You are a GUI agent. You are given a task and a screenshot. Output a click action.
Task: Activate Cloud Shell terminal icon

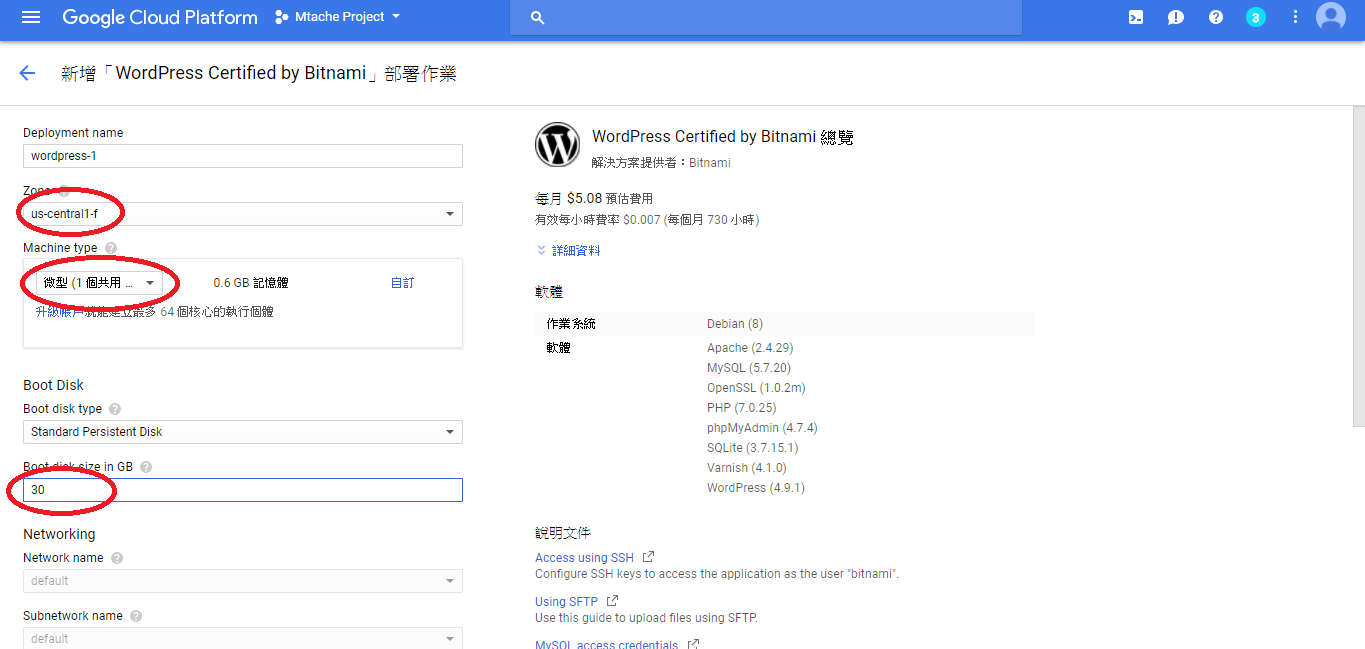(1136, 17)
